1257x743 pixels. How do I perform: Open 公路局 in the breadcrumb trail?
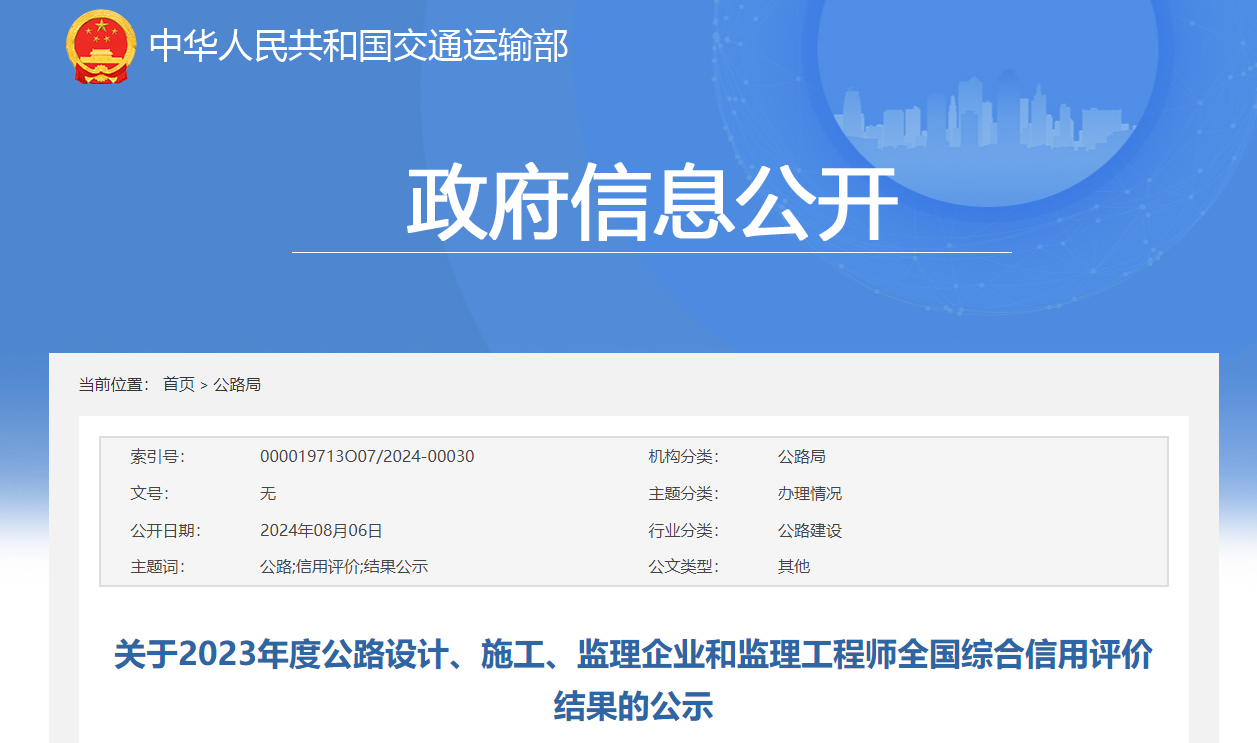(x=237, y=384)
